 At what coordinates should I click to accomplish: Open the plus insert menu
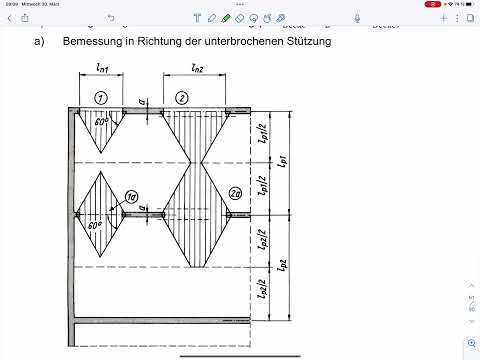[x=444, y=18]
